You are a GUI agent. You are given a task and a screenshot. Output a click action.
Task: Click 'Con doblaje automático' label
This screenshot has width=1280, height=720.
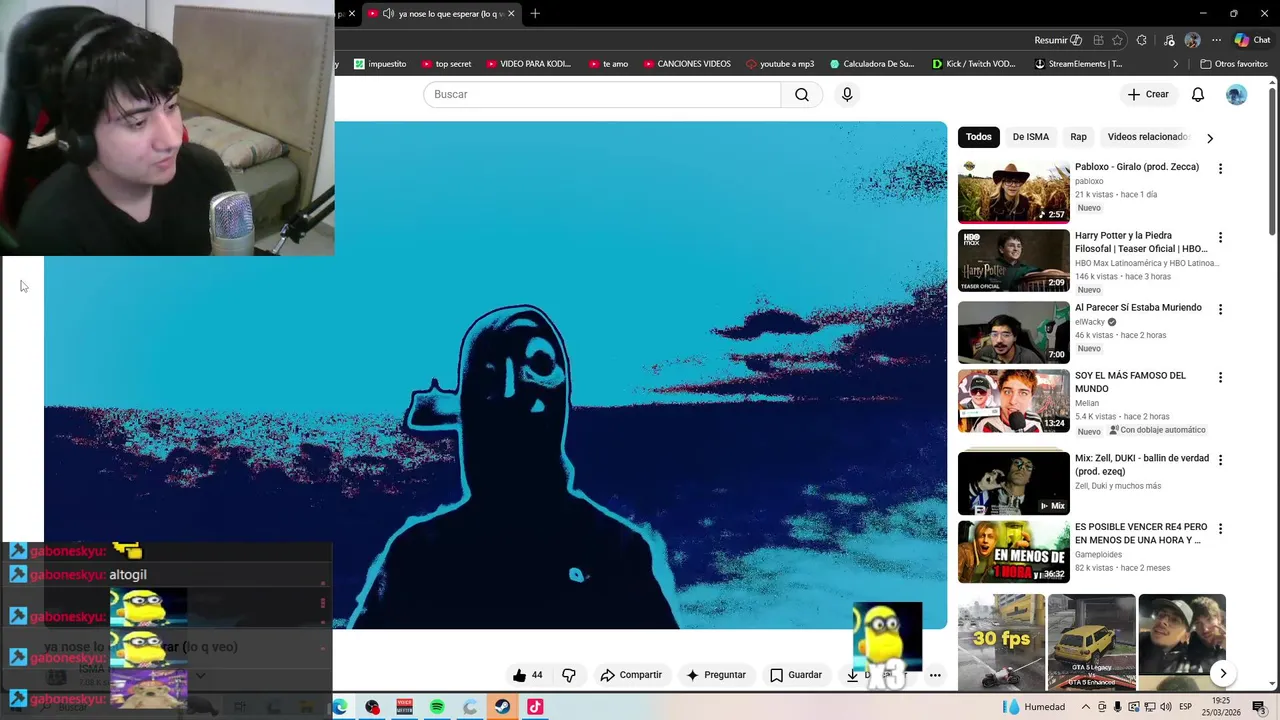1157,430
